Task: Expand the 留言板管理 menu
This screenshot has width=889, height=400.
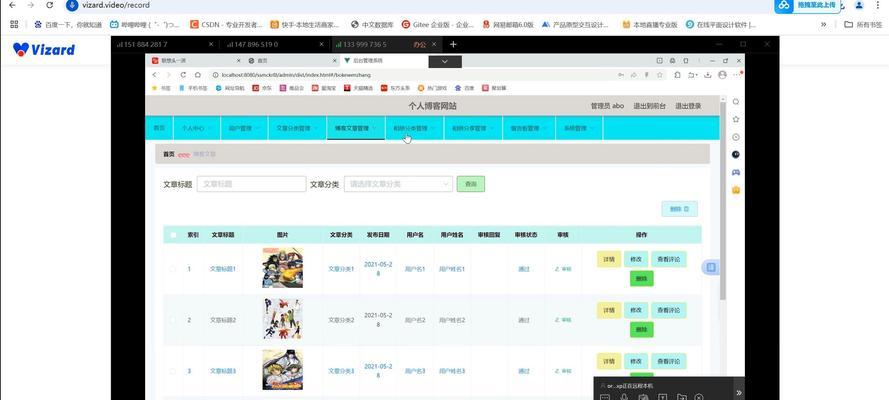Action: (x=528, y=128)
